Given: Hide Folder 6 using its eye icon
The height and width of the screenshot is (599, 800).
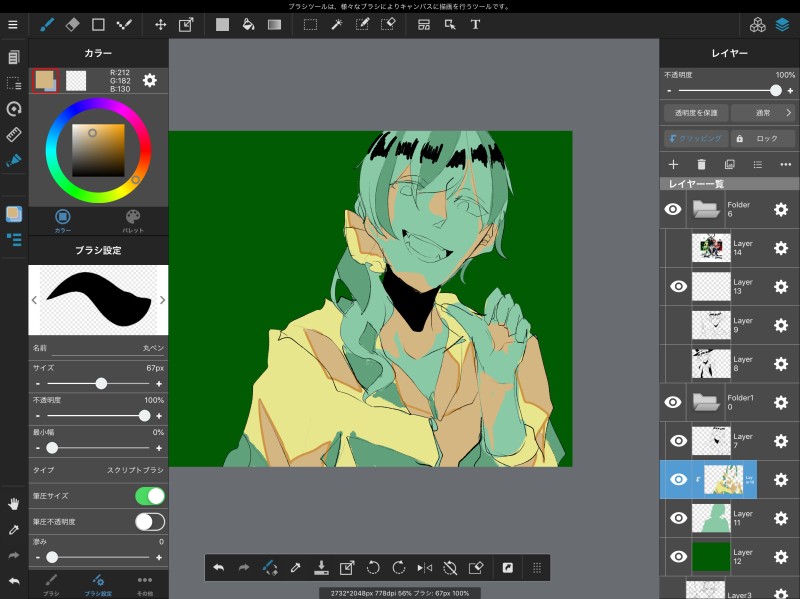Looking at the screenshot, I should coord(673,209).
